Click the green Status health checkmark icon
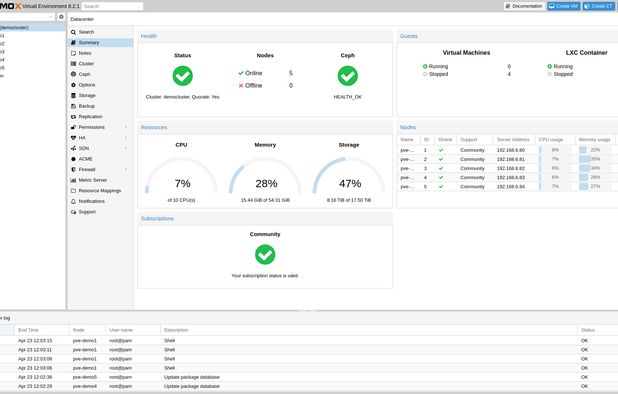Viewport: 618px width, 394px height. tap(182, 76)
